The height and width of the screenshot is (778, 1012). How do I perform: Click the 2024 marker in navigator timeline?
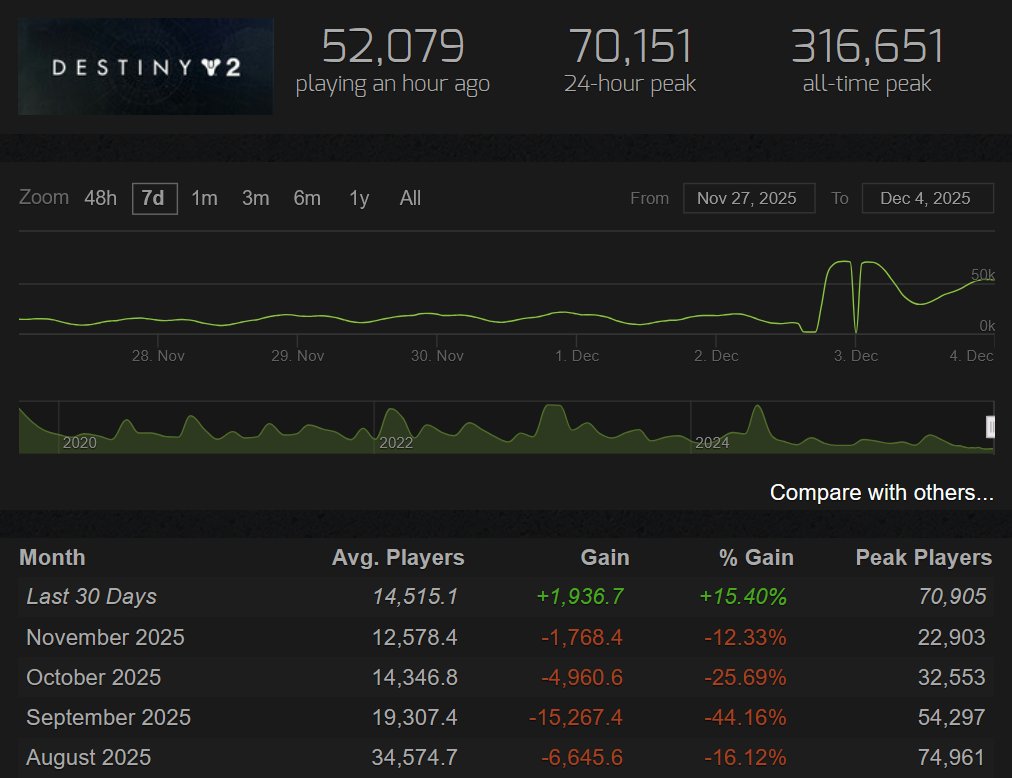pyautogui.click(x=712, y=443)
